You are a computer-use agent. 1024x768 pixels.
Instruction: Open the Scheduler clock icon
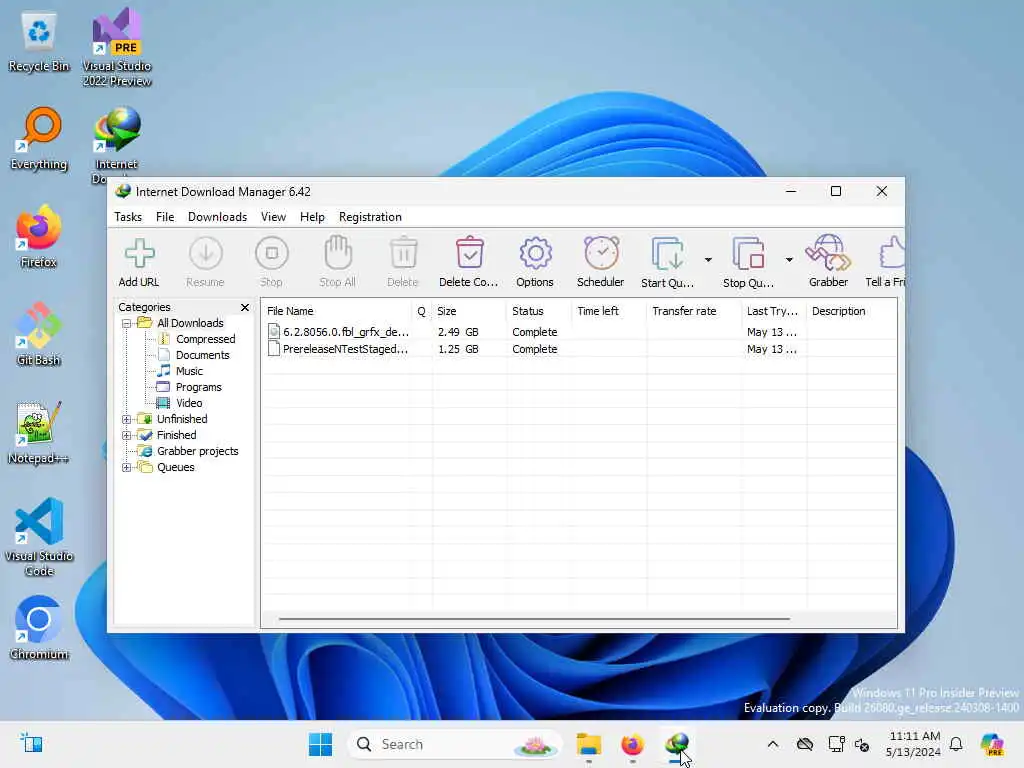coord(601,253)
